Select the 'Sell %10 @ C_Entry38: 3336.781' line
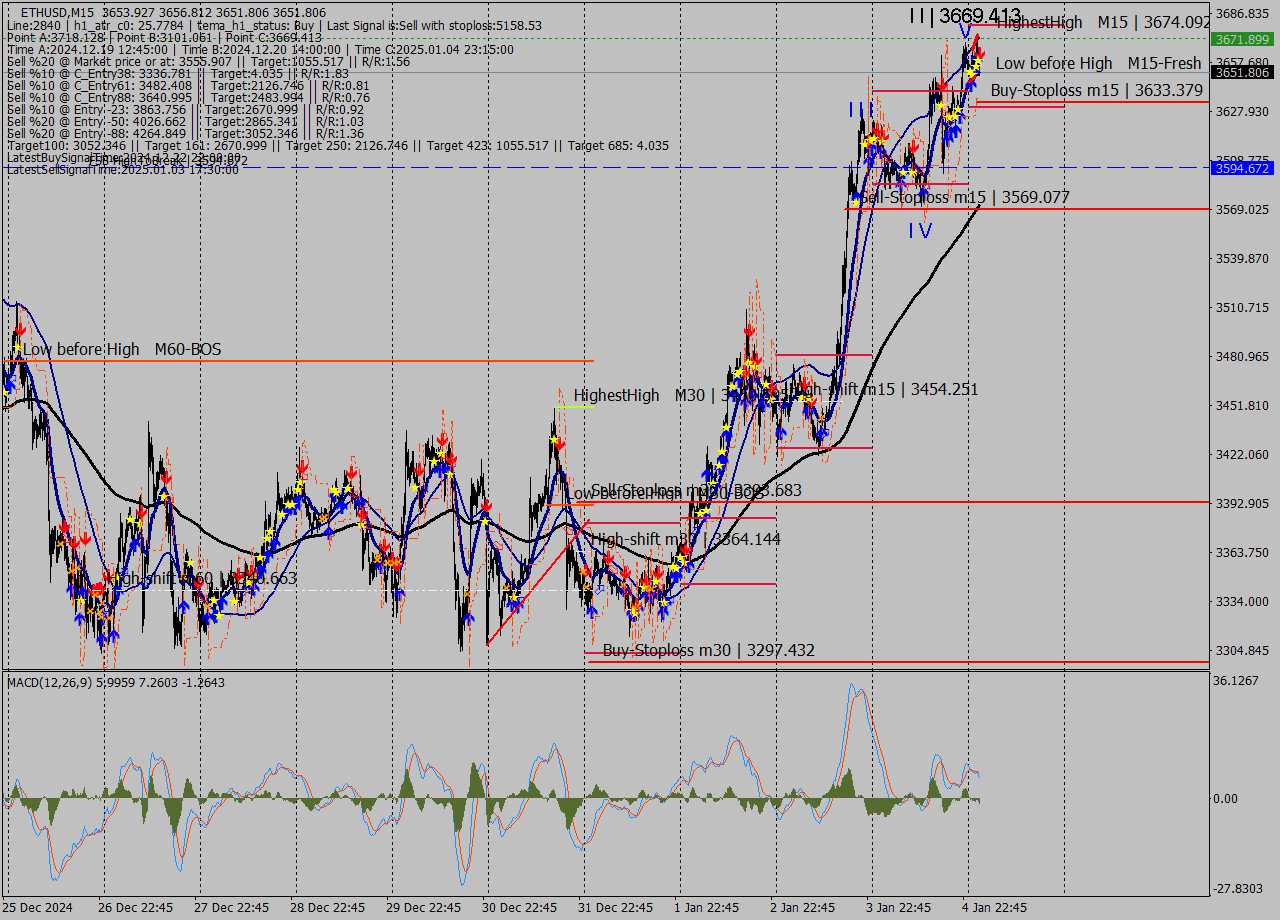 [177, 73]
